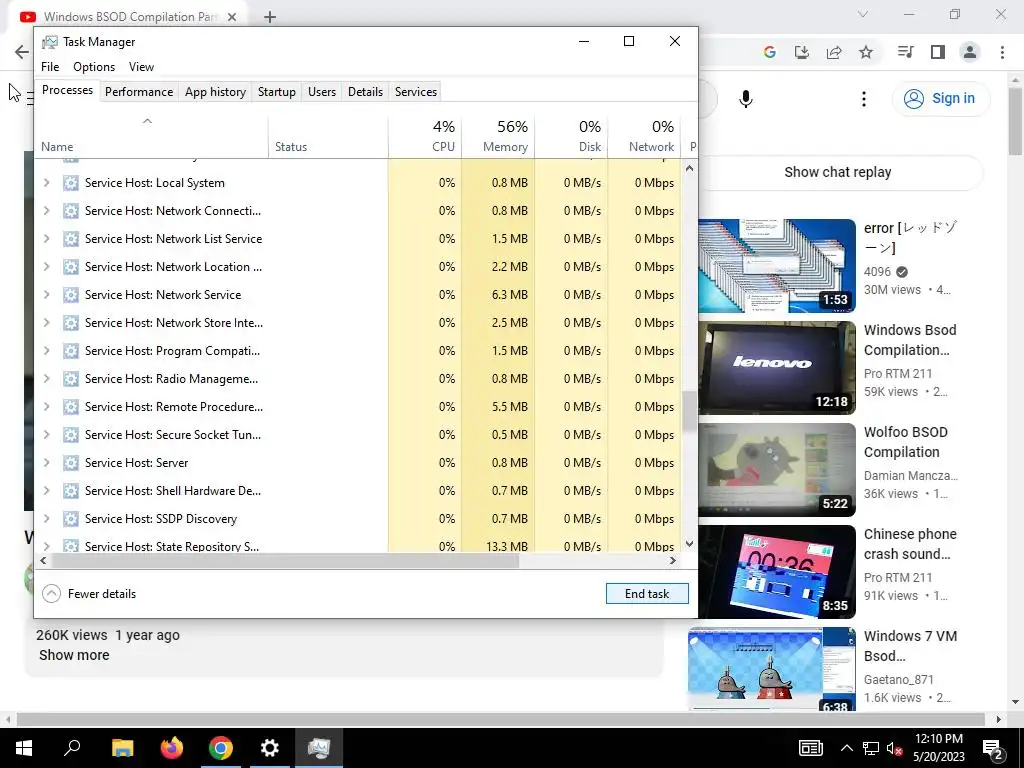This screenshot has height=768, width=1024.
Task: Click gear icon of Network Store Interface service
Action: click(x=71, y=323)
